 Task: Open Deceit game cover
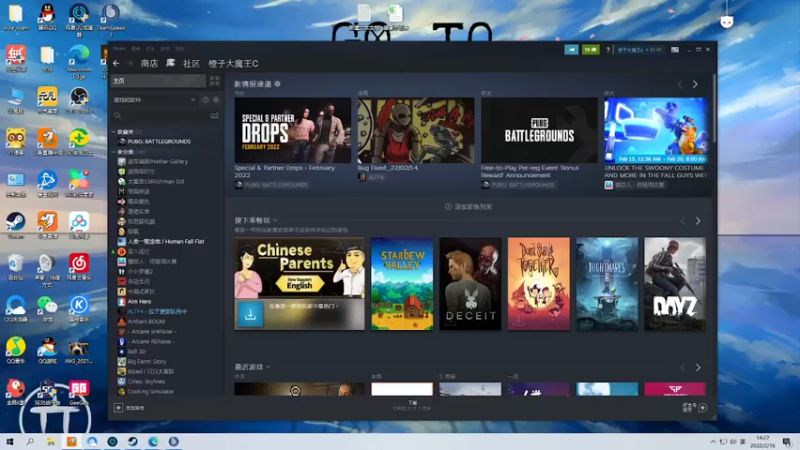tap(470, 284)
